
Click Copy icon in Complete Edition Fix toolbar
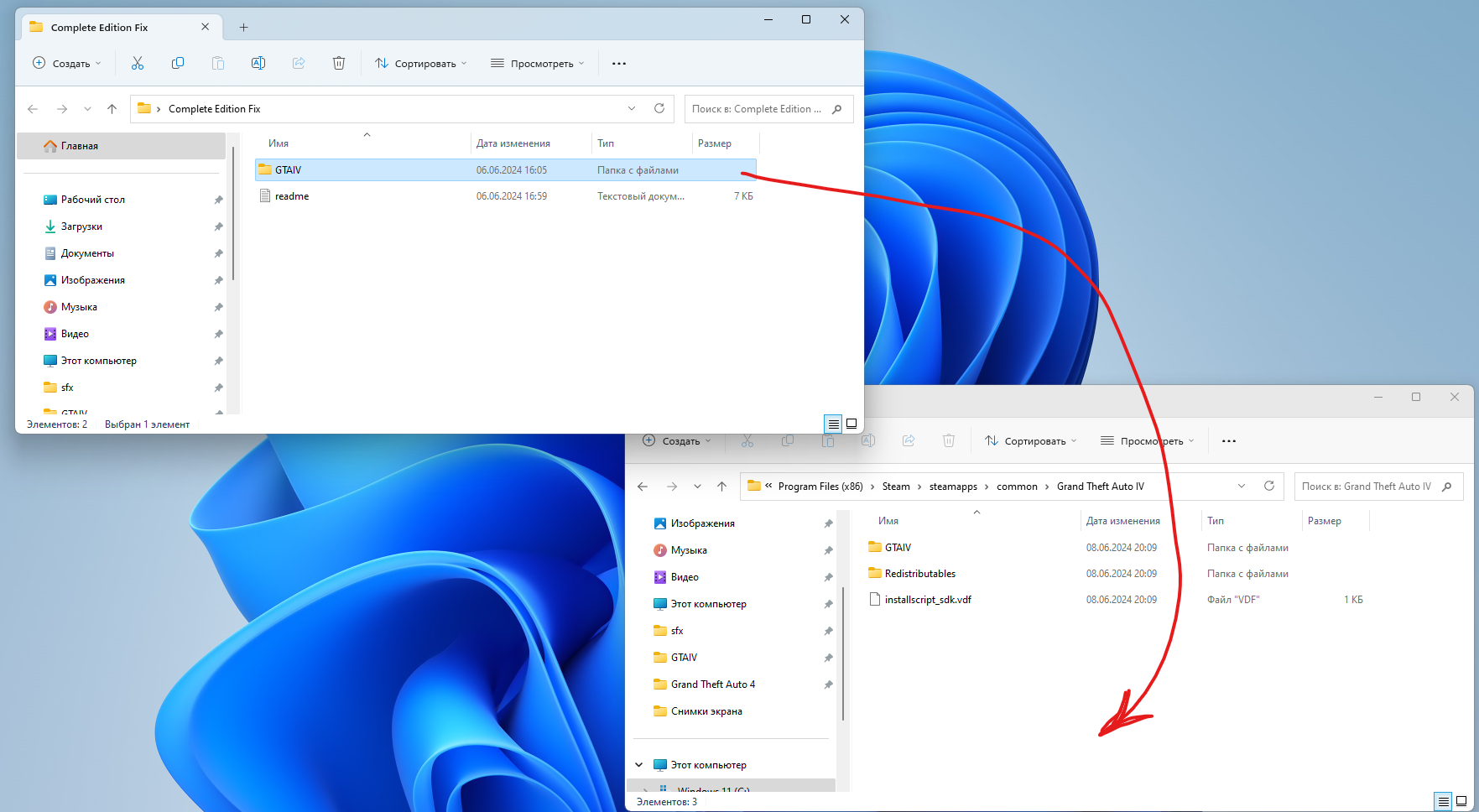point(178,63)
